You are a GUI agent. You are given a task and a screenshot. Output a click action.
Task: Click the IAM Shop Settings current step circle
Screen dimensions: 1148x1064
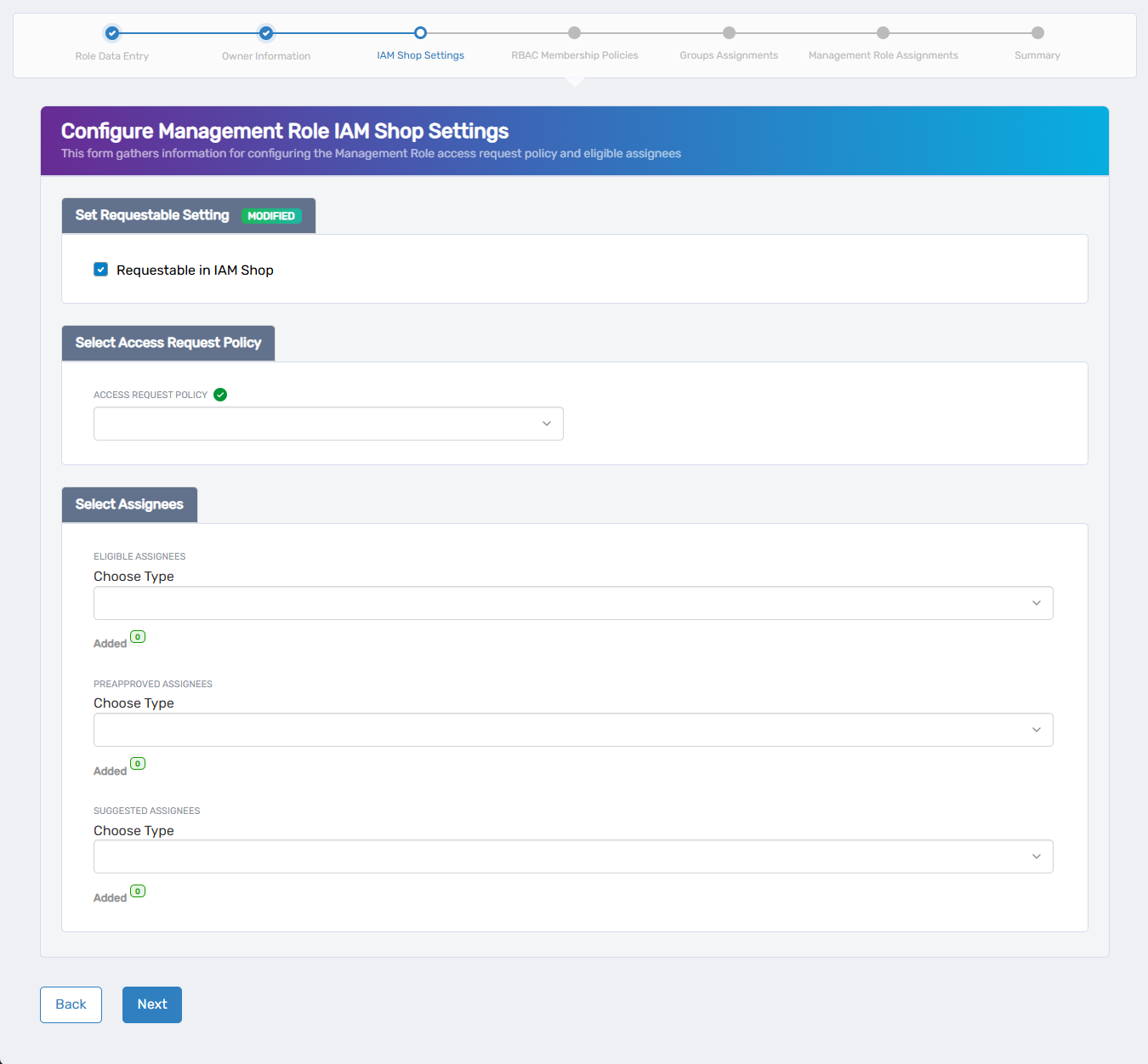[420, 33]
